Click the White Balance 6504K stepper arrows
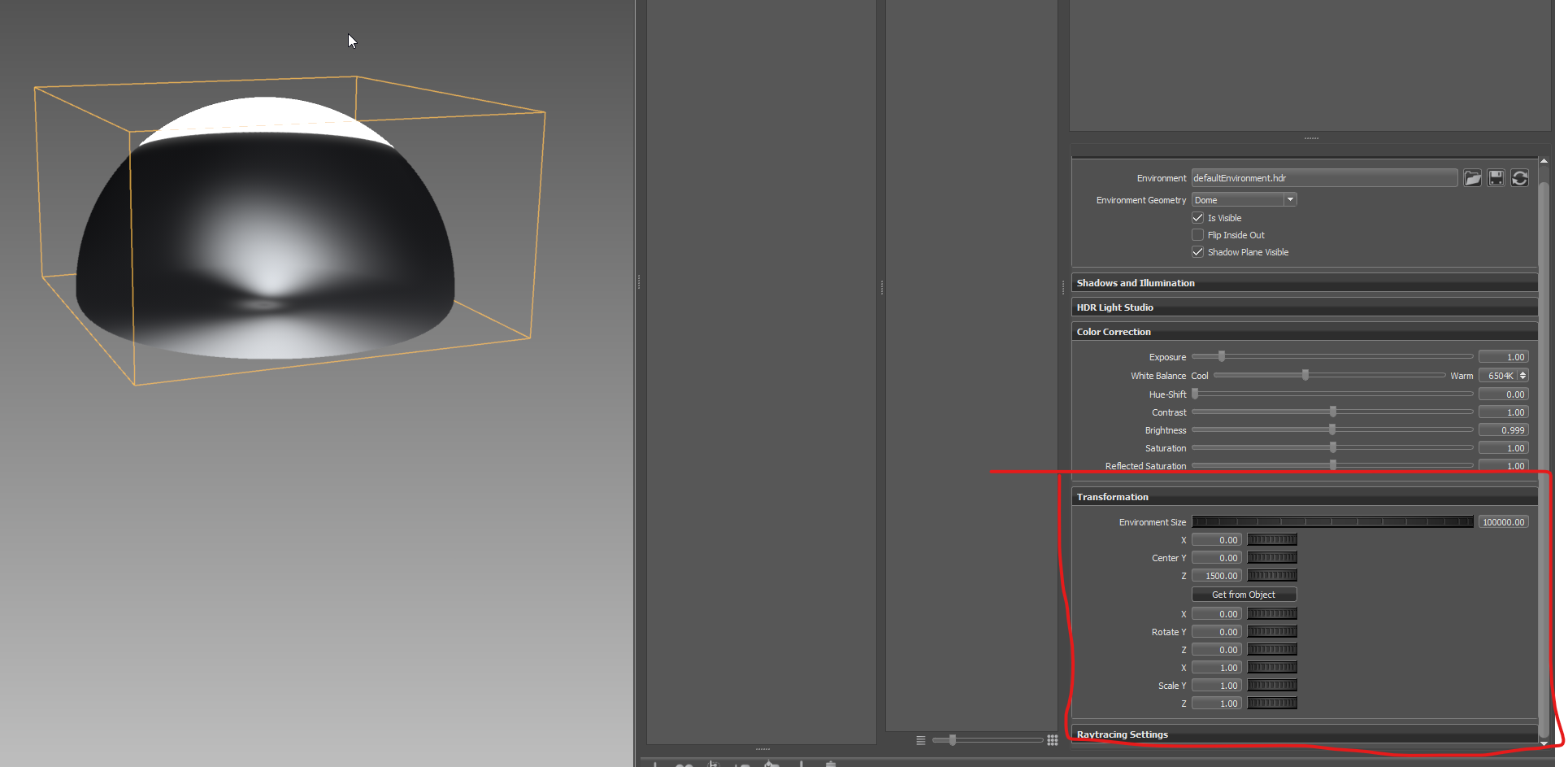The image size is (1568, 767). (x=1522, y=375)
